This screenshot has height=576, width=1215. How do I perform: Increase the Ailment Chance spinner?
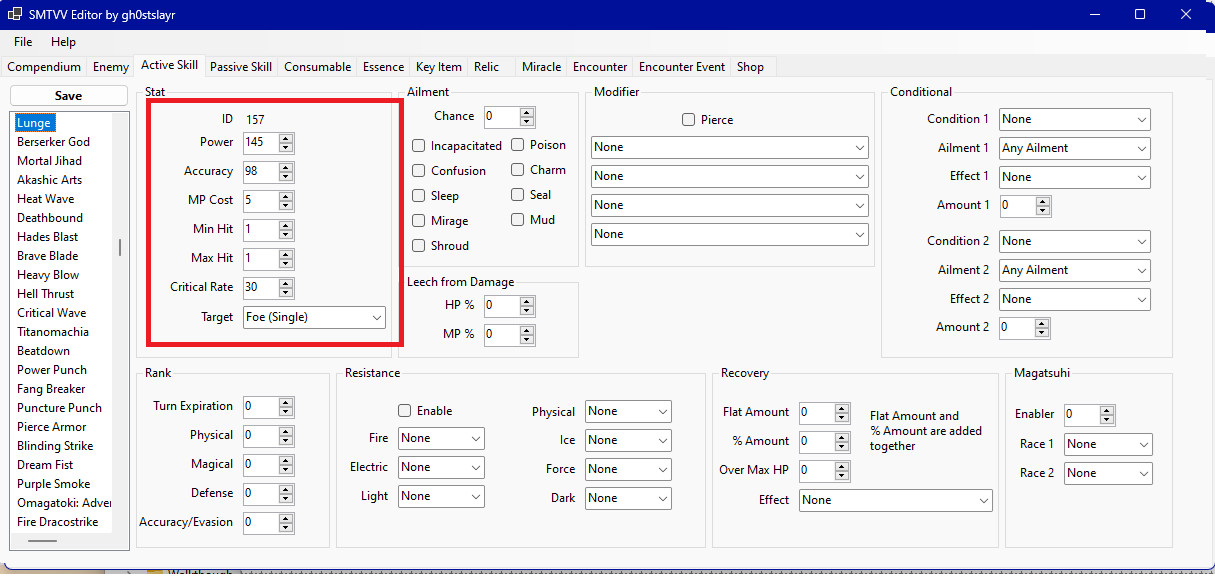pos(527,112)
